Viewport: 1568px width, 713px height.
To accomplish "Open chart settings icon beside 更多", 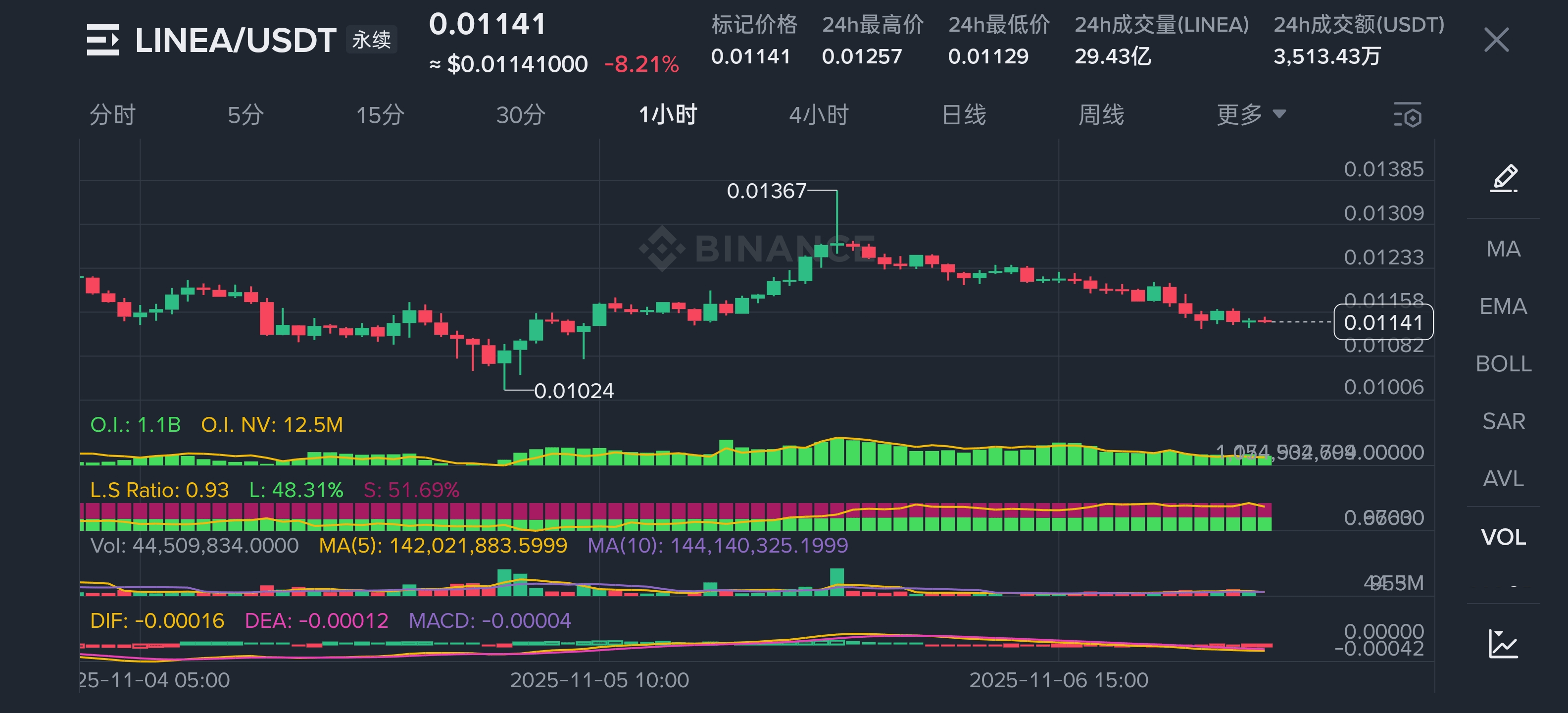I will pos(1407,114).
